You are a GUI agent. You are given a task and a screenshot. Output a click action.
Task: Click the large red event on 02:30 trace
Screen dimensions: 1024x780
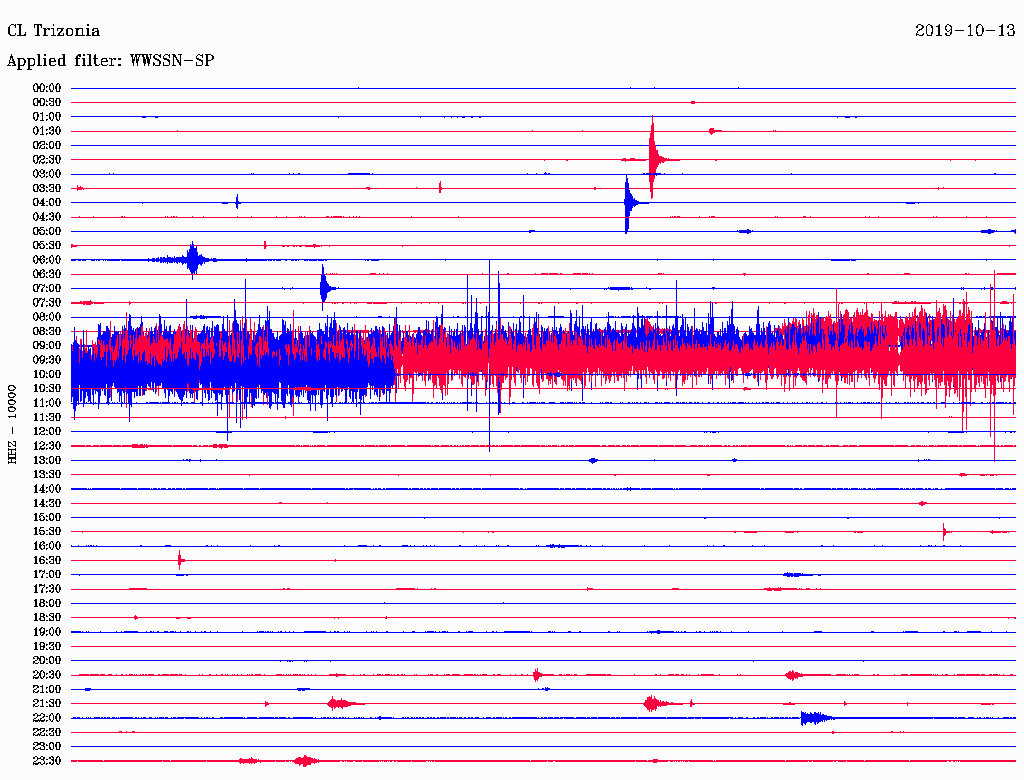(x=654, y=158)
